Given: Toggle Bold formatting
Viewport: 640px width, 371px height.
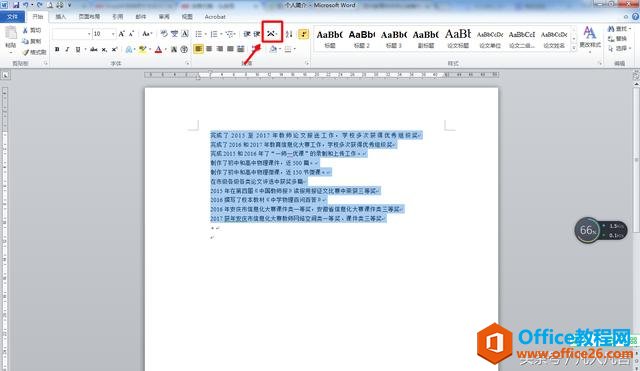Looking at the screenshot, I should [57, 49].
